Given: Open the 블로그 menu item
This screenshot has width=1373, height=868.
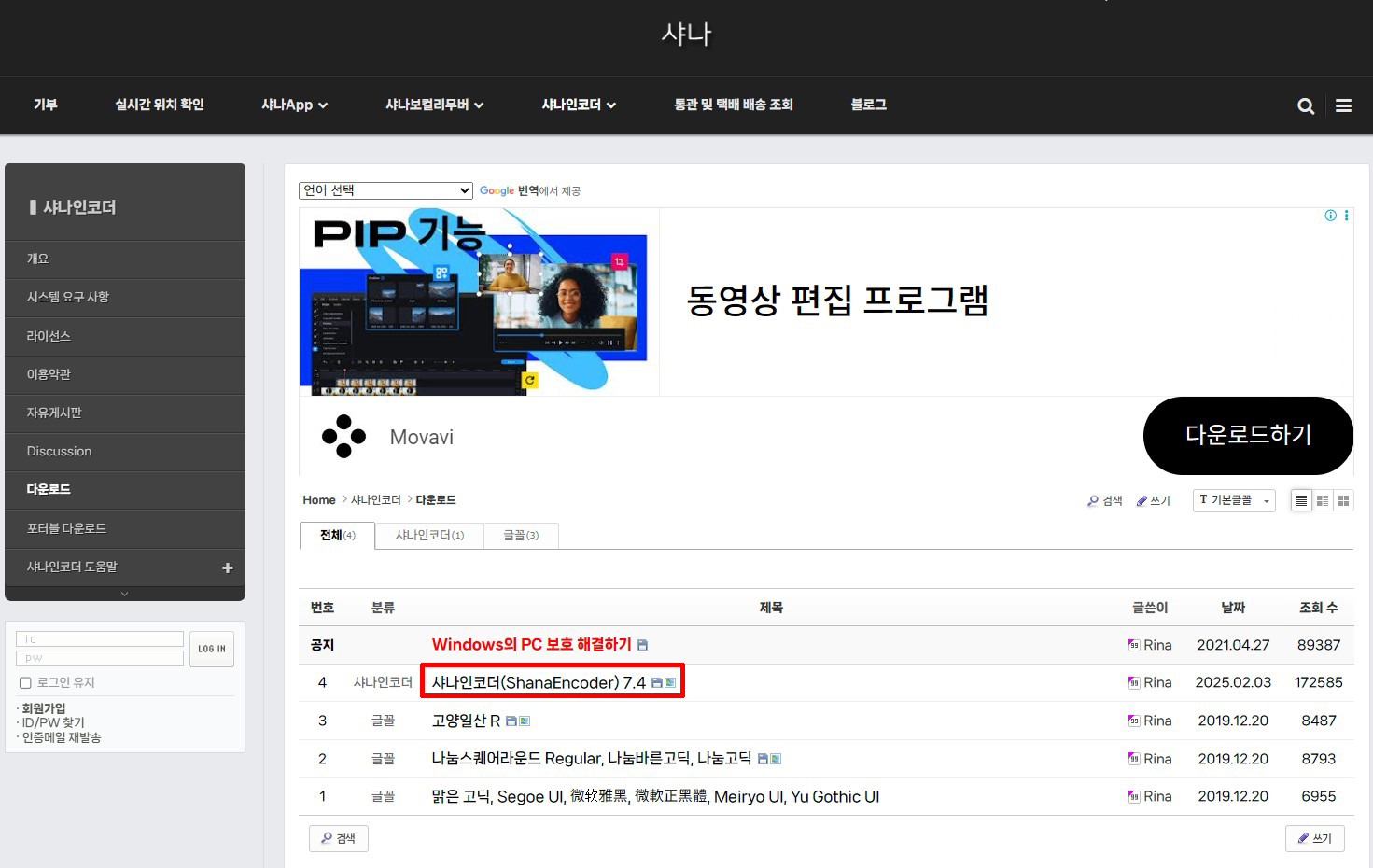Looking at the screenshot, I should pos(868,105).
